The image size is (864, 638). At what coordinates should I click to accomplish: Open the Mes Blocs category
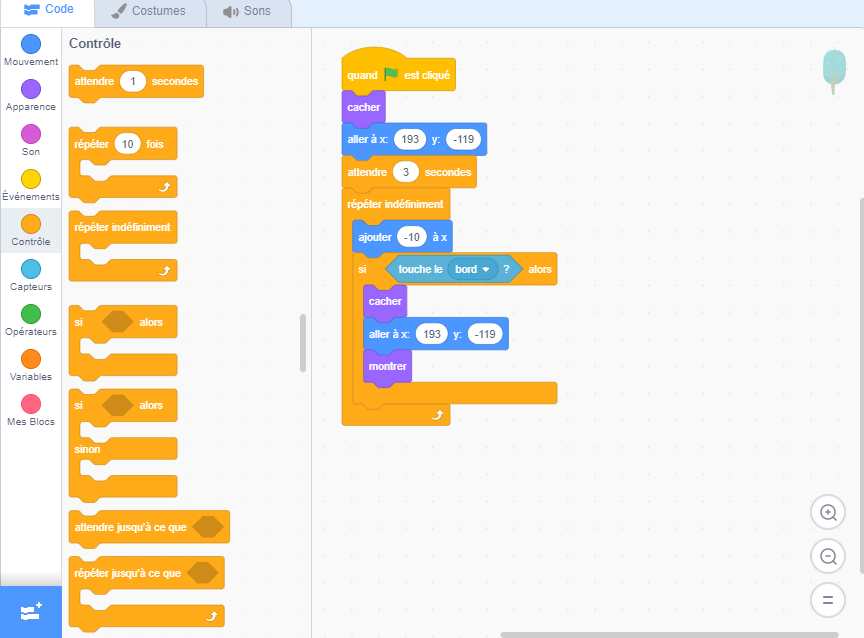coord(31,404)
